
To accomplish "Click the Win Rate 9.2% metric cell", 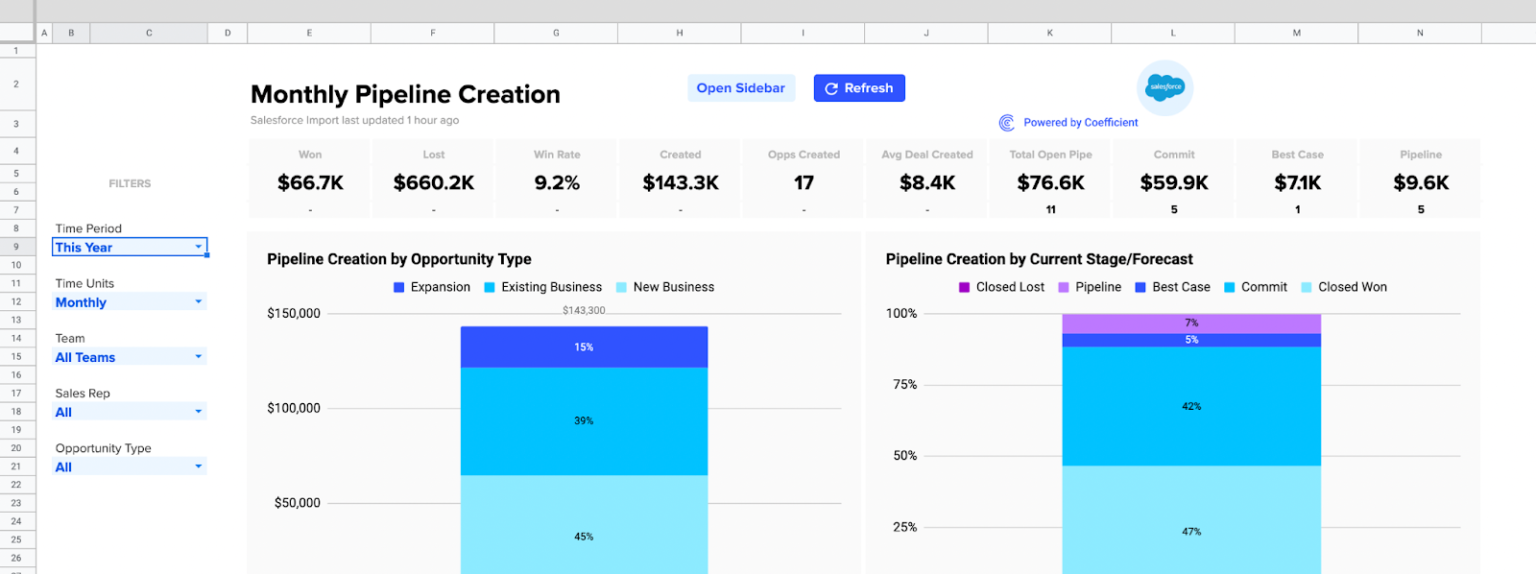I will pos(557,183).
